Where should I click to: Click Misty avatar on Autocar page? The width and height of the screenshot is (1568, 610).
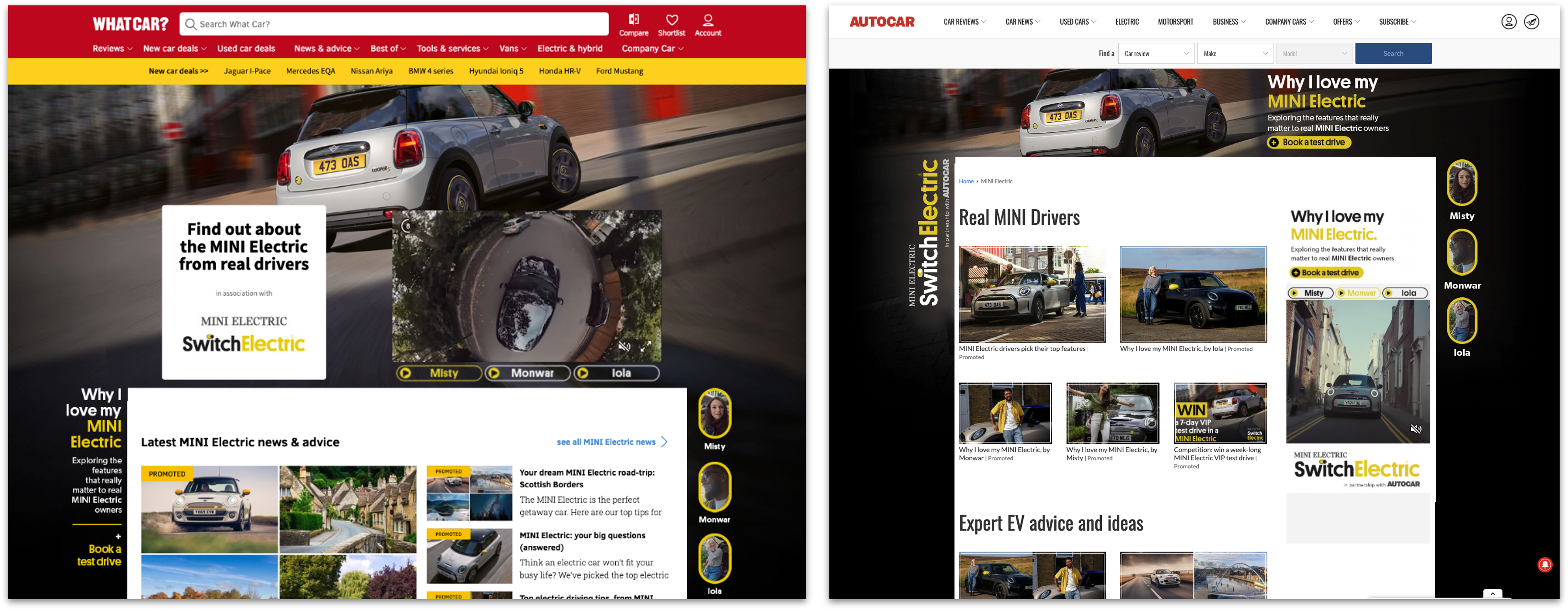(x=1462, y=183)
